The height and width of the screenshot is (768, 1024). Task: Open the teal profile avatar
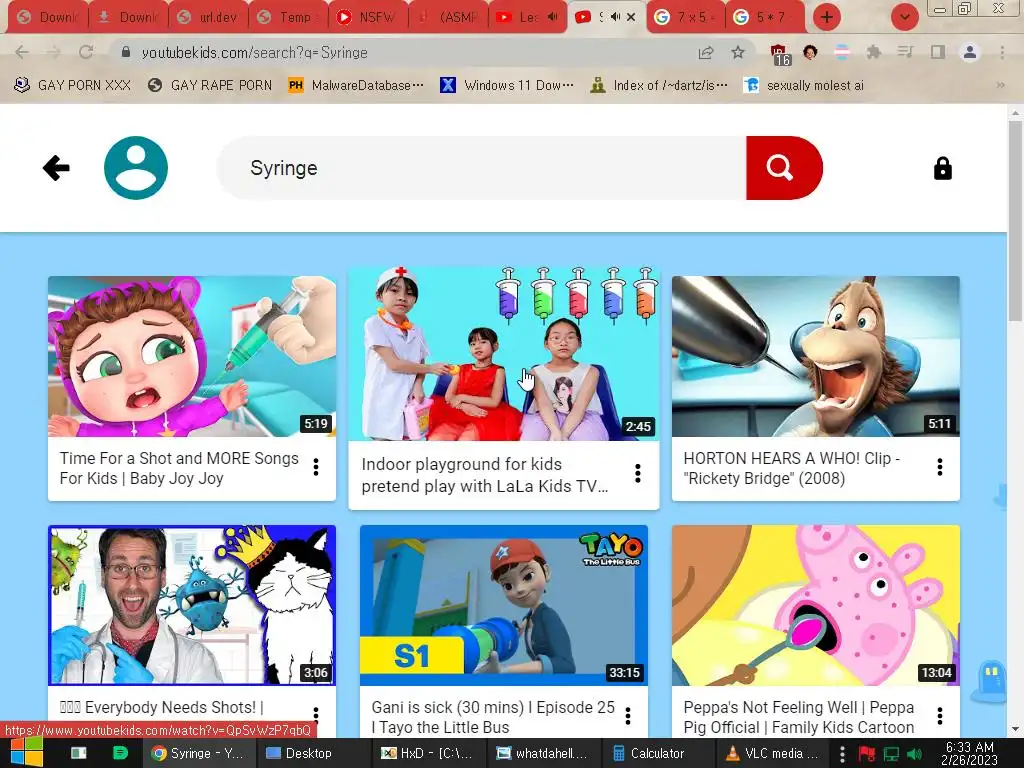coord(136,168)
